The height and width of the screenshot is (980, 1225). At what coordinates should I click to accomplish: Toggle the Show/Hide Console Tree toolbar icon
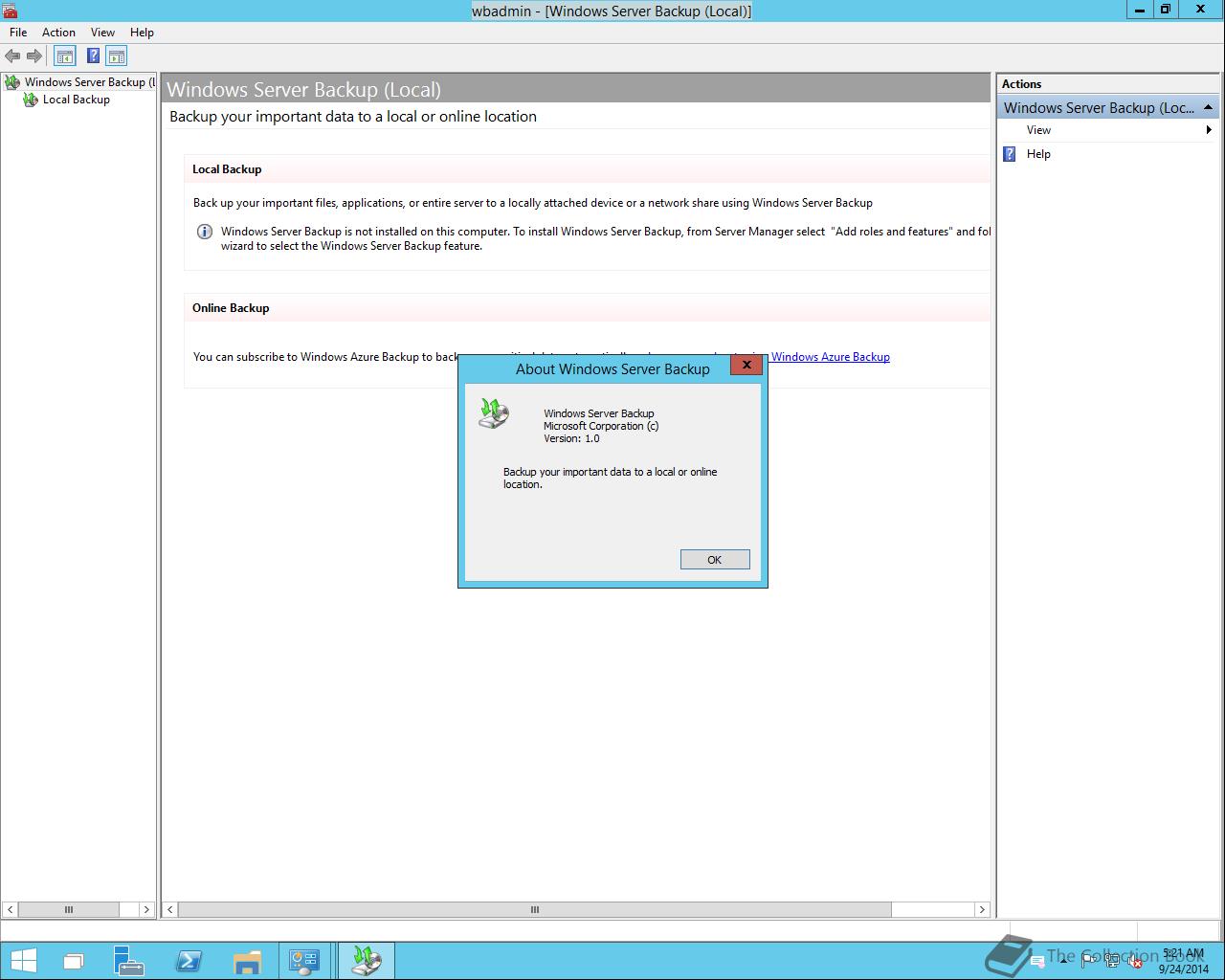(x=65, y=56)
